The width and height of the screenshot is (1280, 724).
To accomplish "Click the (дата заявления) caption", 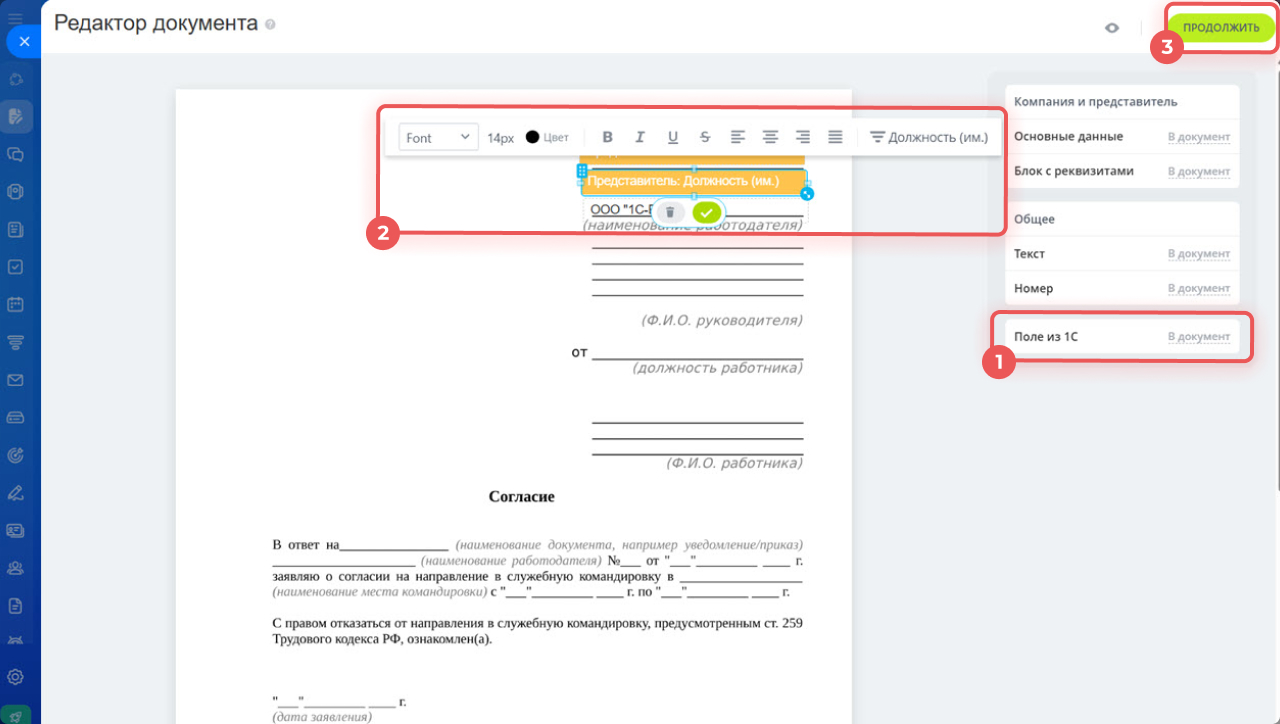I will (322, 717).
